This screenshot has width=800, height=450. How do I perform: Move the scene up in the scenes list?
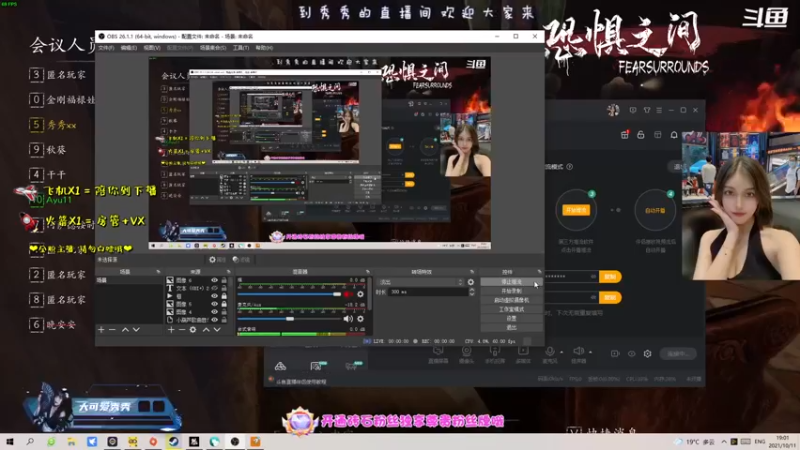click(125, 330)
